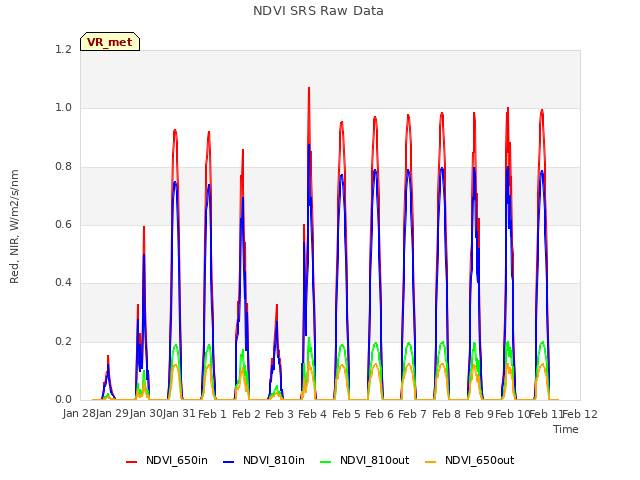
Task: Click the Feb 2 x-axis label
Action: coord(246,414)
